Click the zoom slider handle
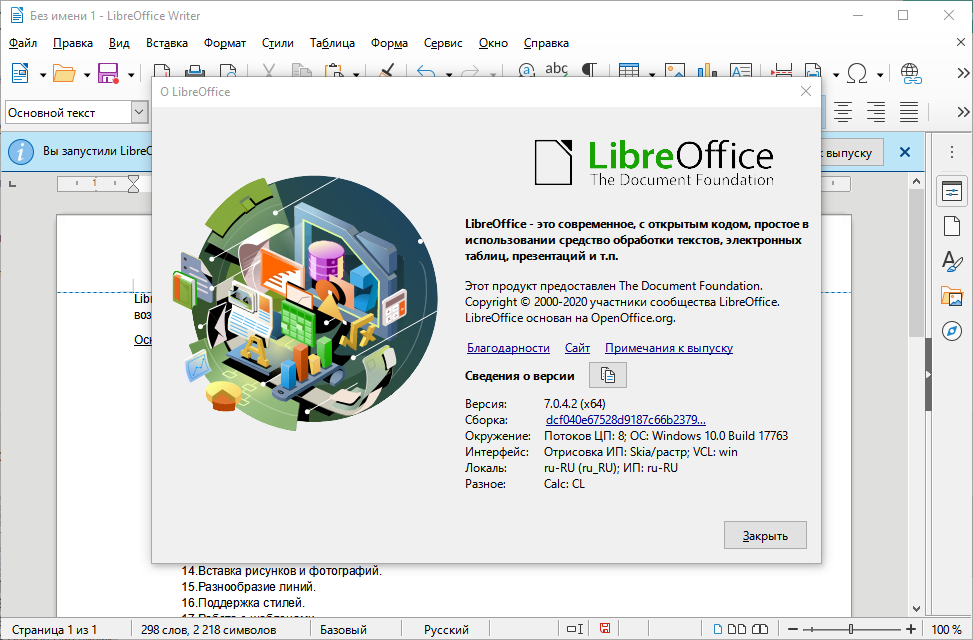The image size is (973, 640). tap(851, 629)
